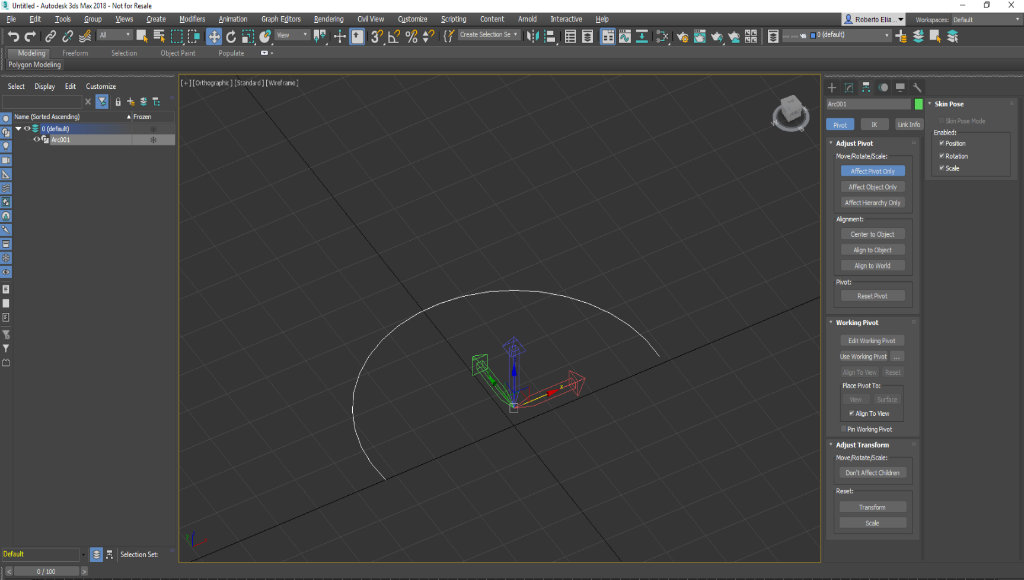1024x580 pixels.
Task: Open the Motion panel icon
Action: (x=883, y=88)
